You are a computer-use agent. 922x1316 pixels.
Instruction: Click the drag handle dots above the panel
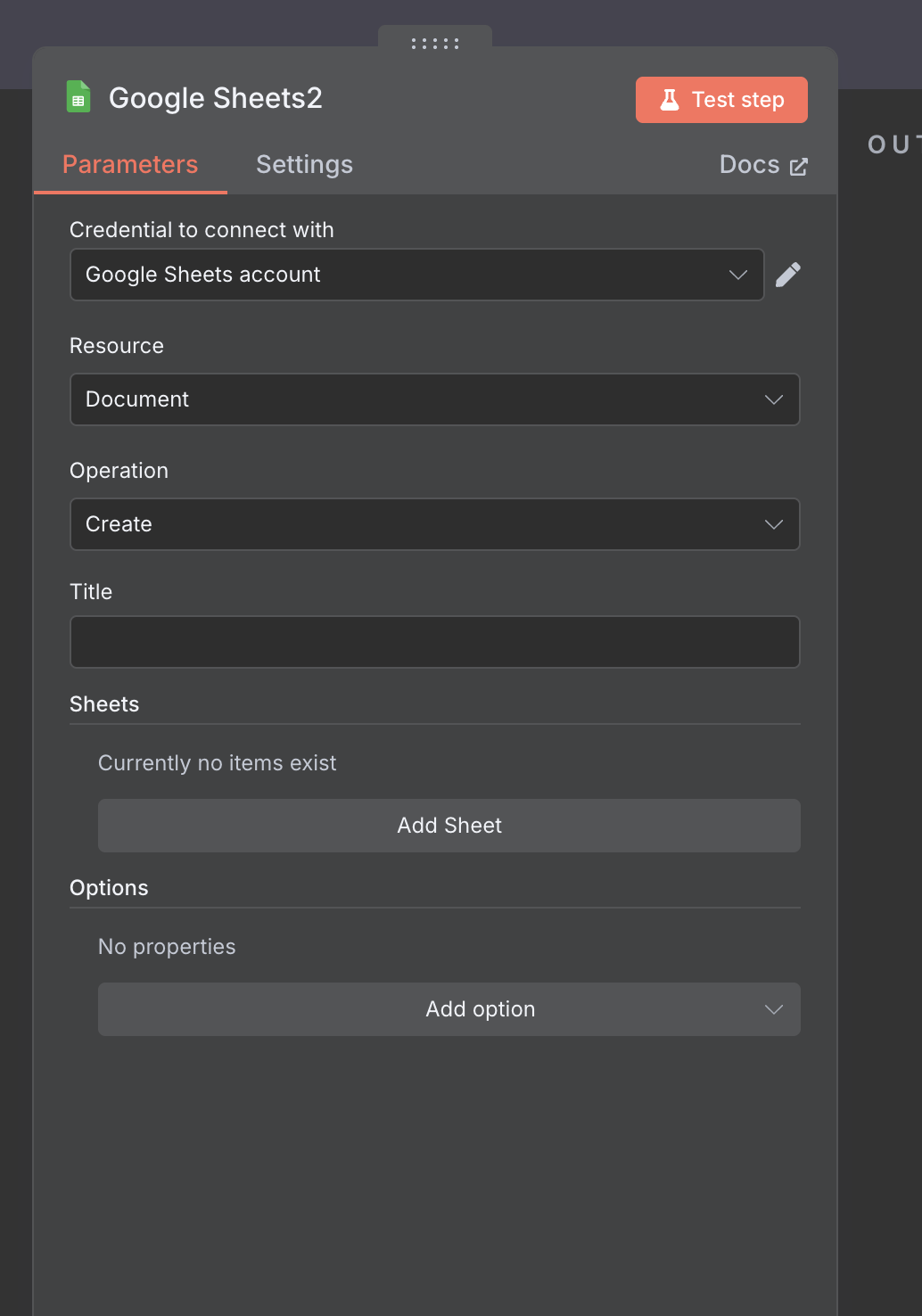pos(435,42)
